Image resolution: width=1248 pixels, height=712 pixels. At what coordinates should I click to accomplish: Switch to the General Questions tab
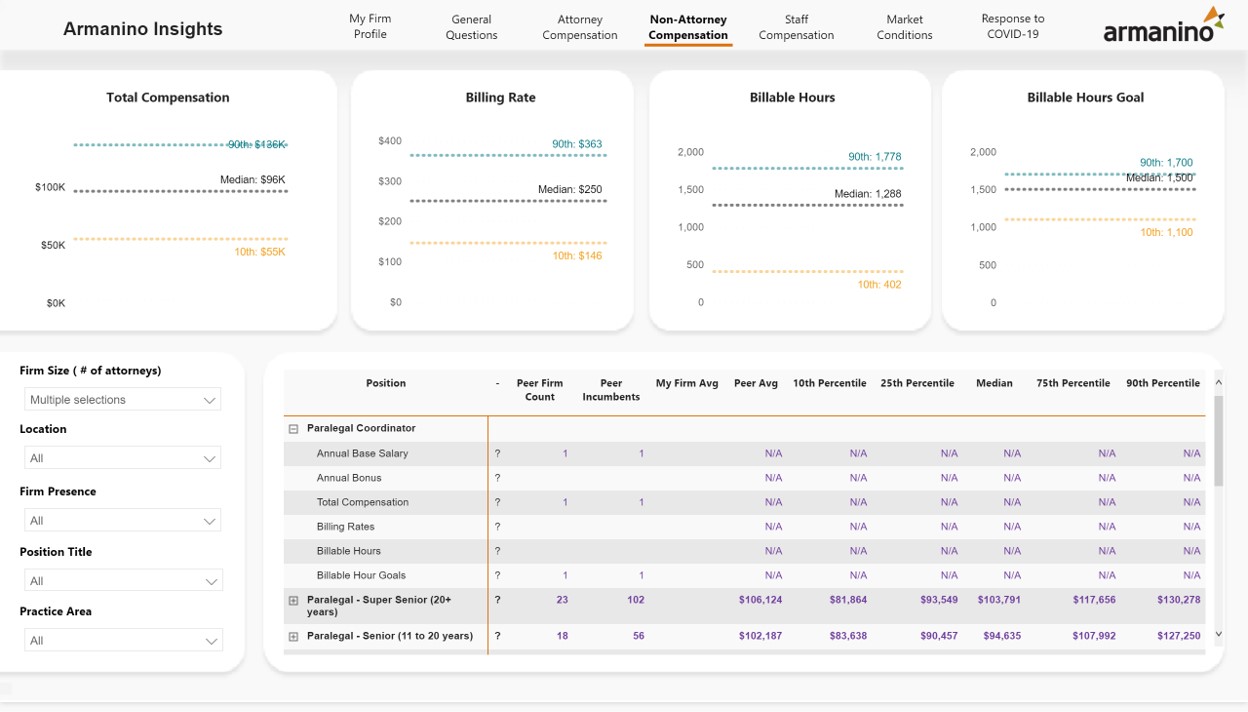471,27
